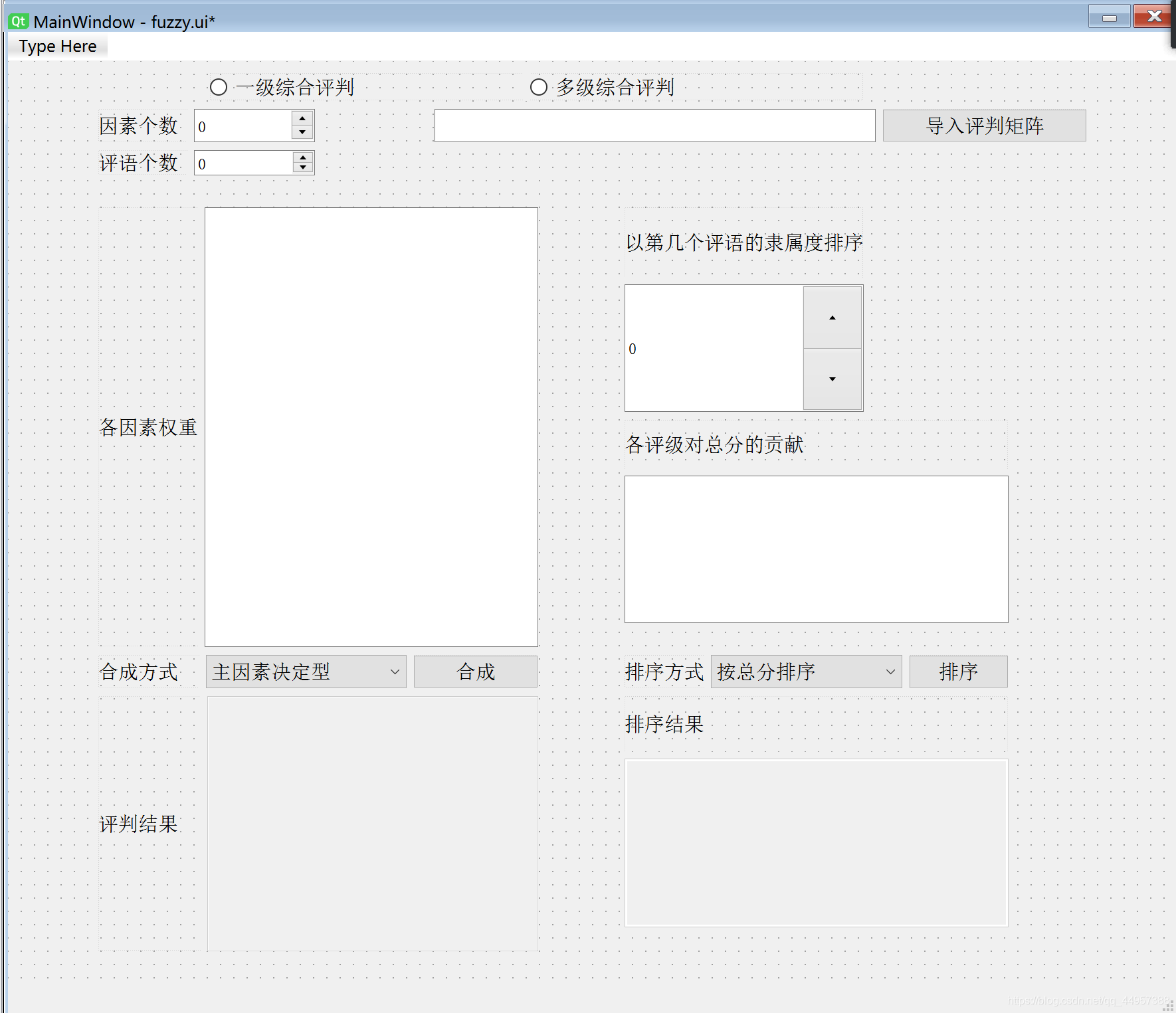This screenshot has height=1013, width=1176.
Task: Increase 评语个数 with its up arrow
Action: (x=302, y=155)
